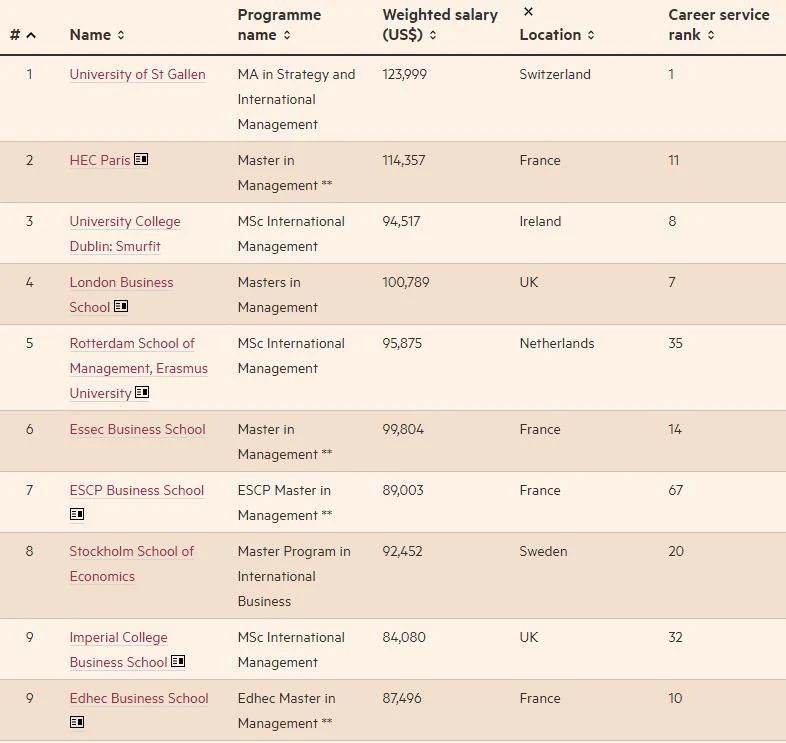The width and height of the screenshot is (786, 743).
Task: Open University College Dublin: Smurfit link
Action: (125, 234)
